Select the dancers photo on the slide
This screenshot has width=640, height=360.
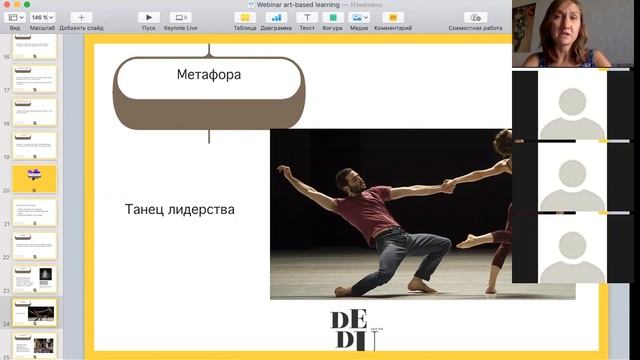click(x=391, y=214)
